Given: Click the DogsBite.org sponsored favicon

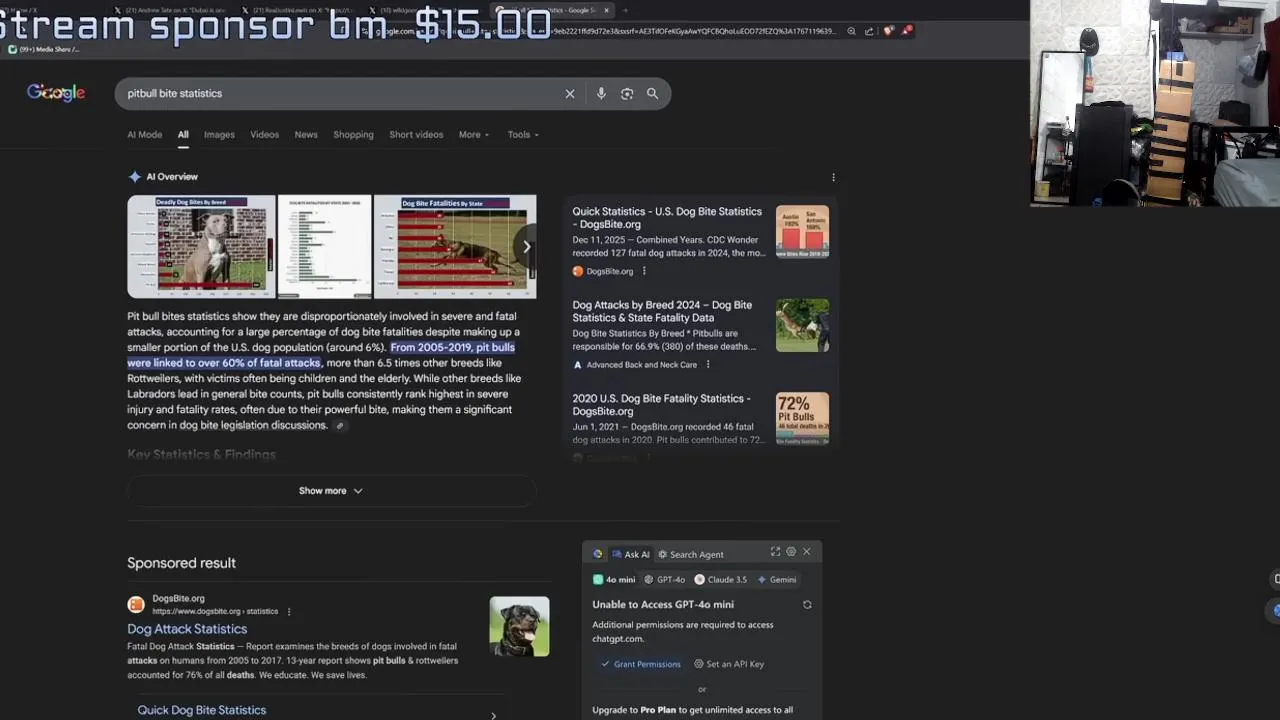Looking at the screenshot, I should pyautogui.click(x=135, y=604).
